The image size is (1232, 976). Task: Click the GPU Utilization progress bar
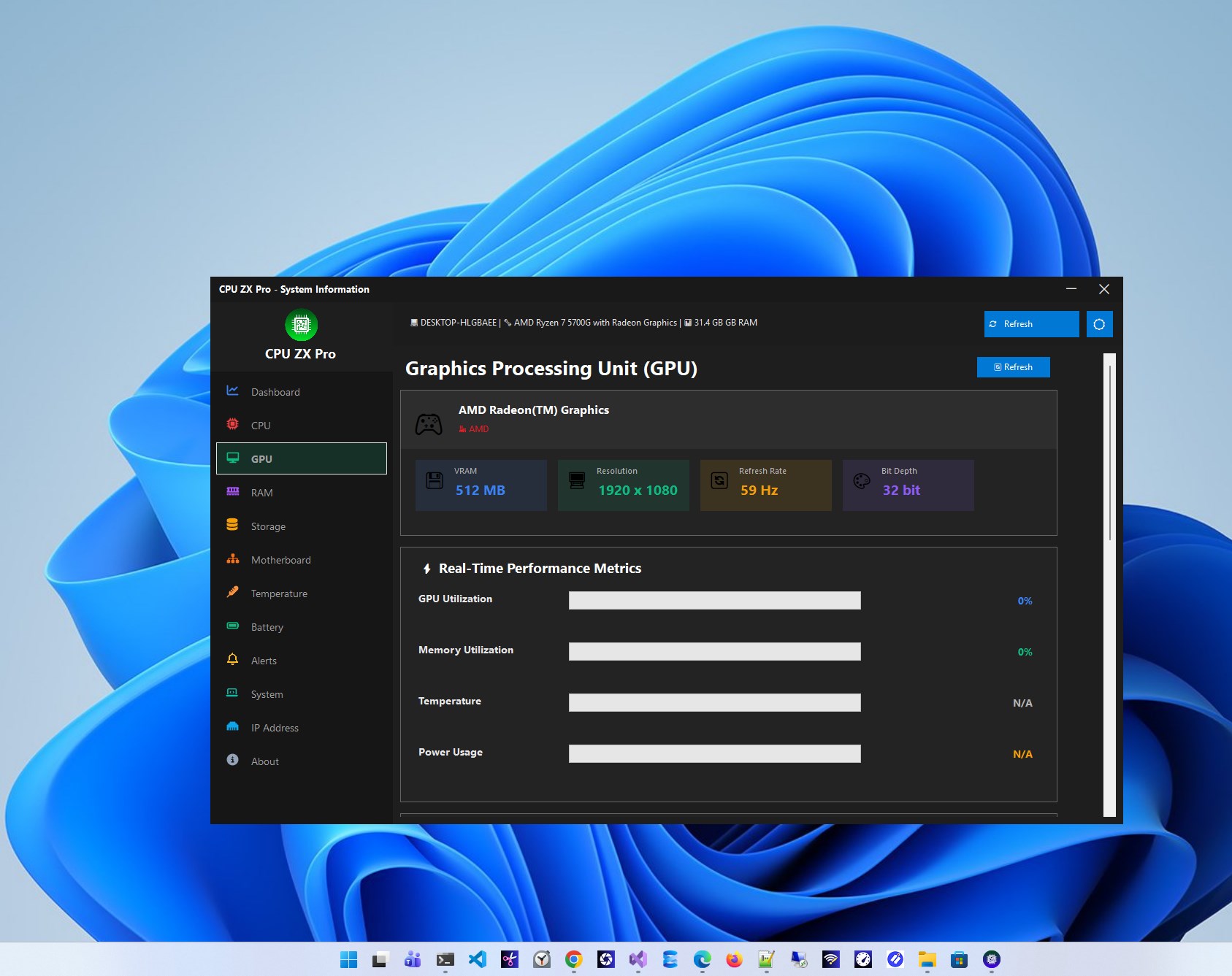tap(714, 600)
